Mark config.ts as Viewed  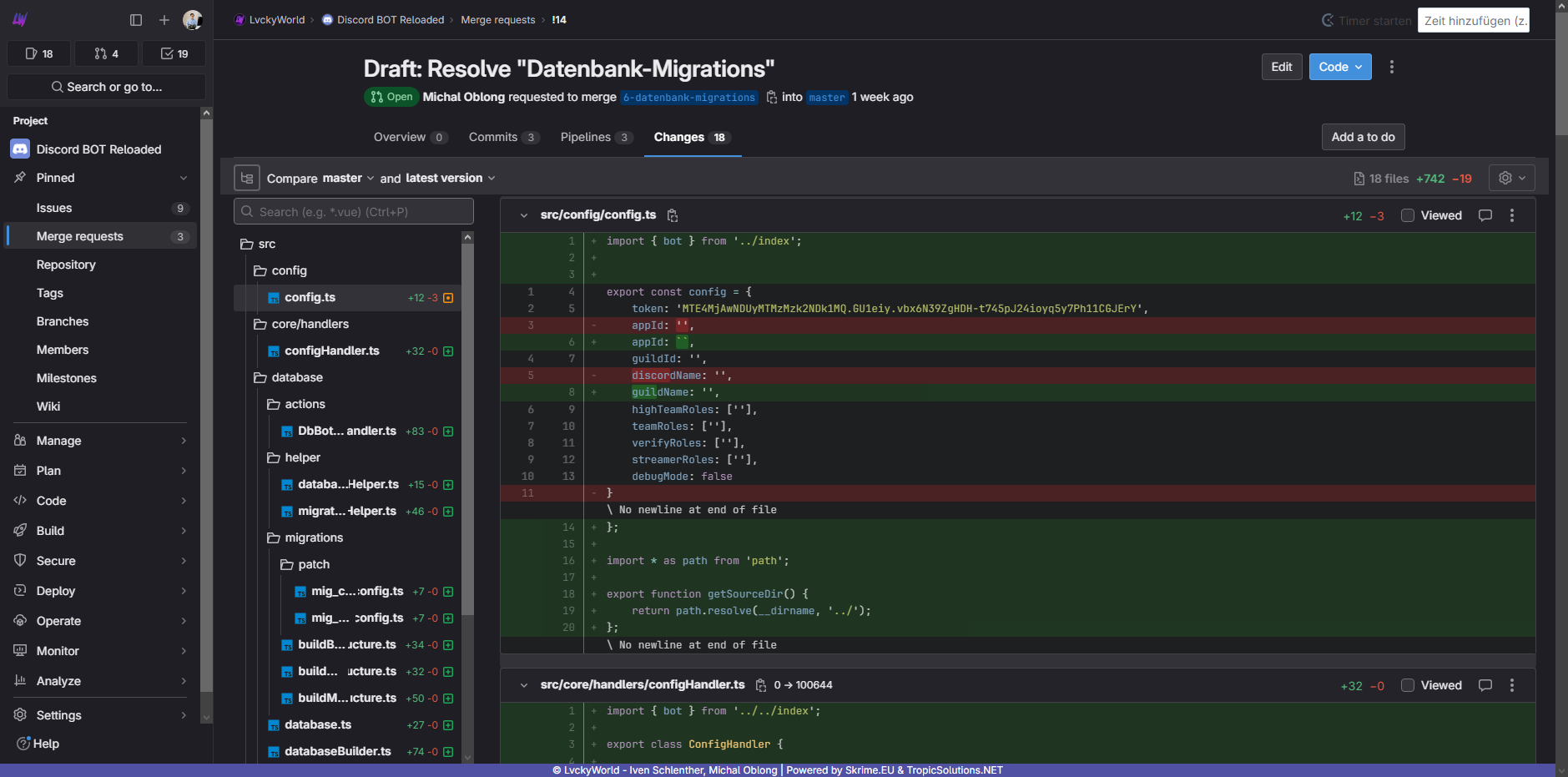[x=1408, y=215]
